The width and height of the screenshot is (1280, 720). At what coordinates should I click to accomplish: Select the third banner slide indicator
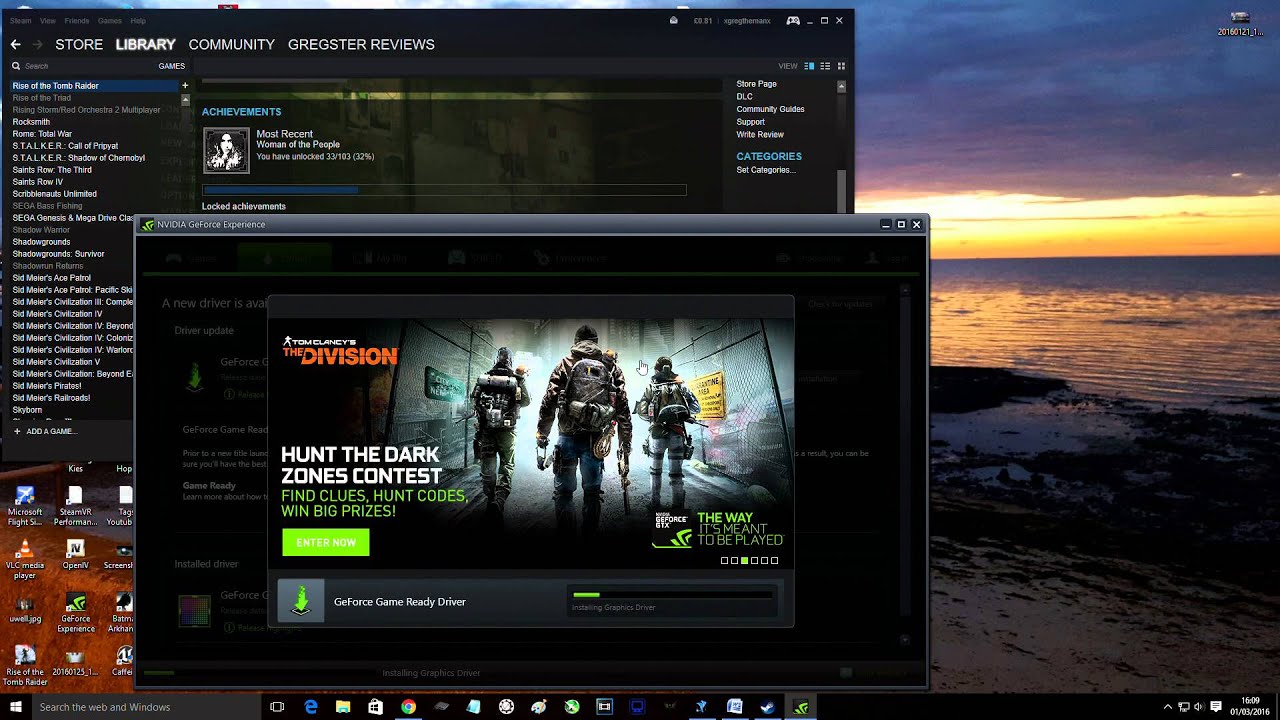744,561
